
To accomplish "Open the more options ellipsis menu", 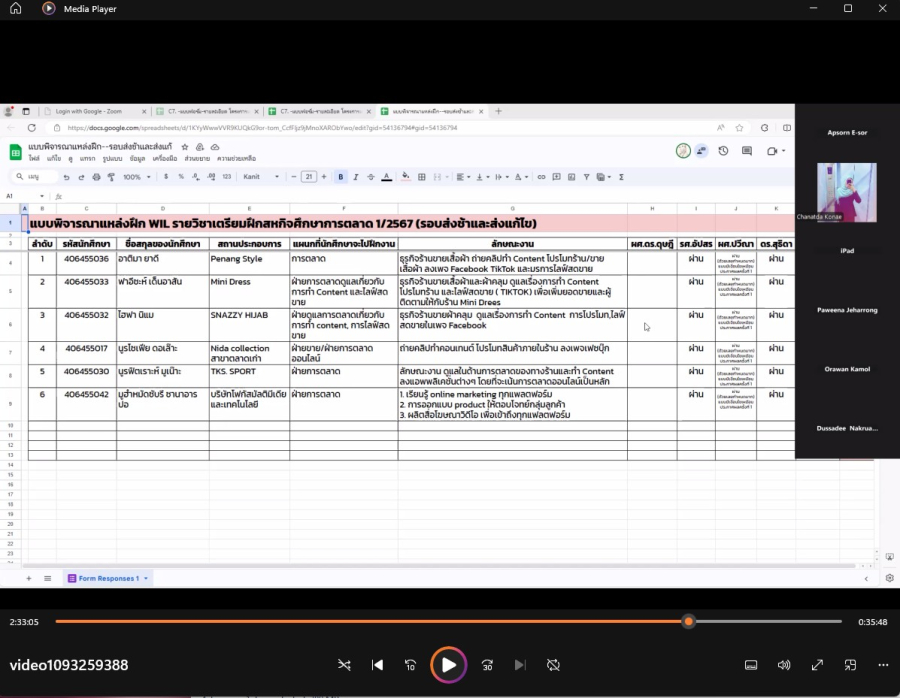I will [883, 665].
